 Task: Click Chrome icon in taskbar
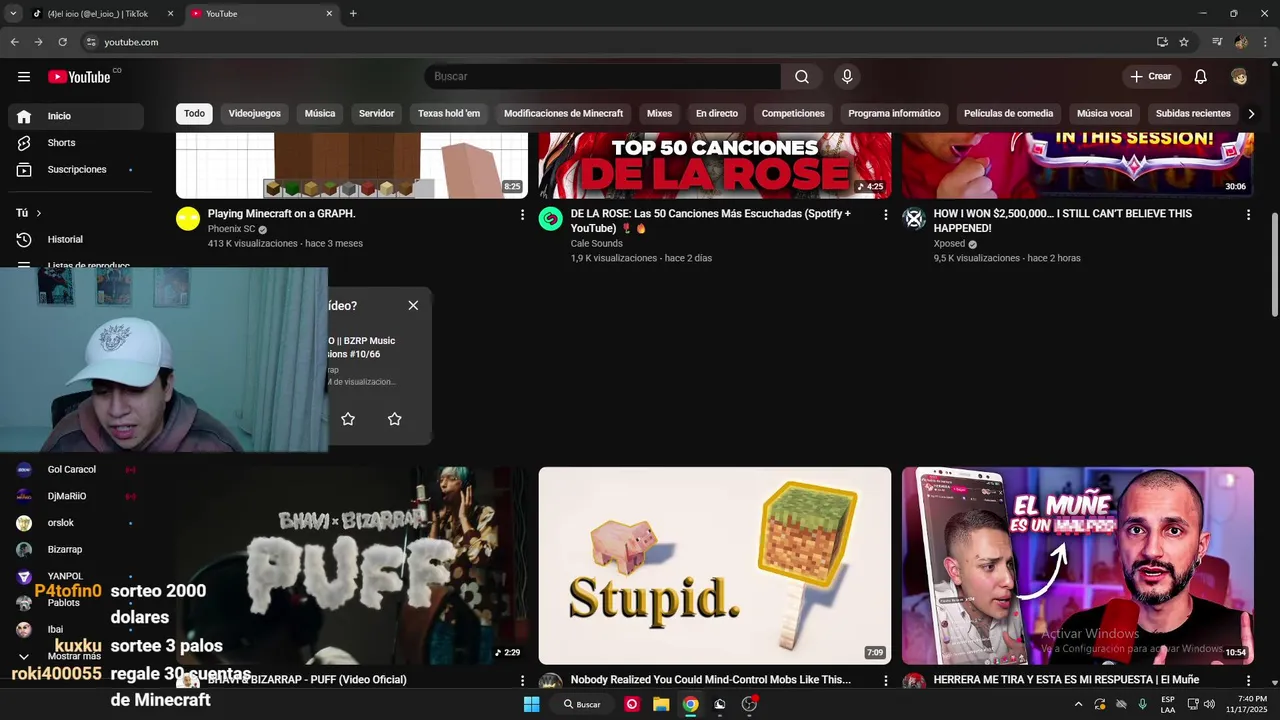690,705
